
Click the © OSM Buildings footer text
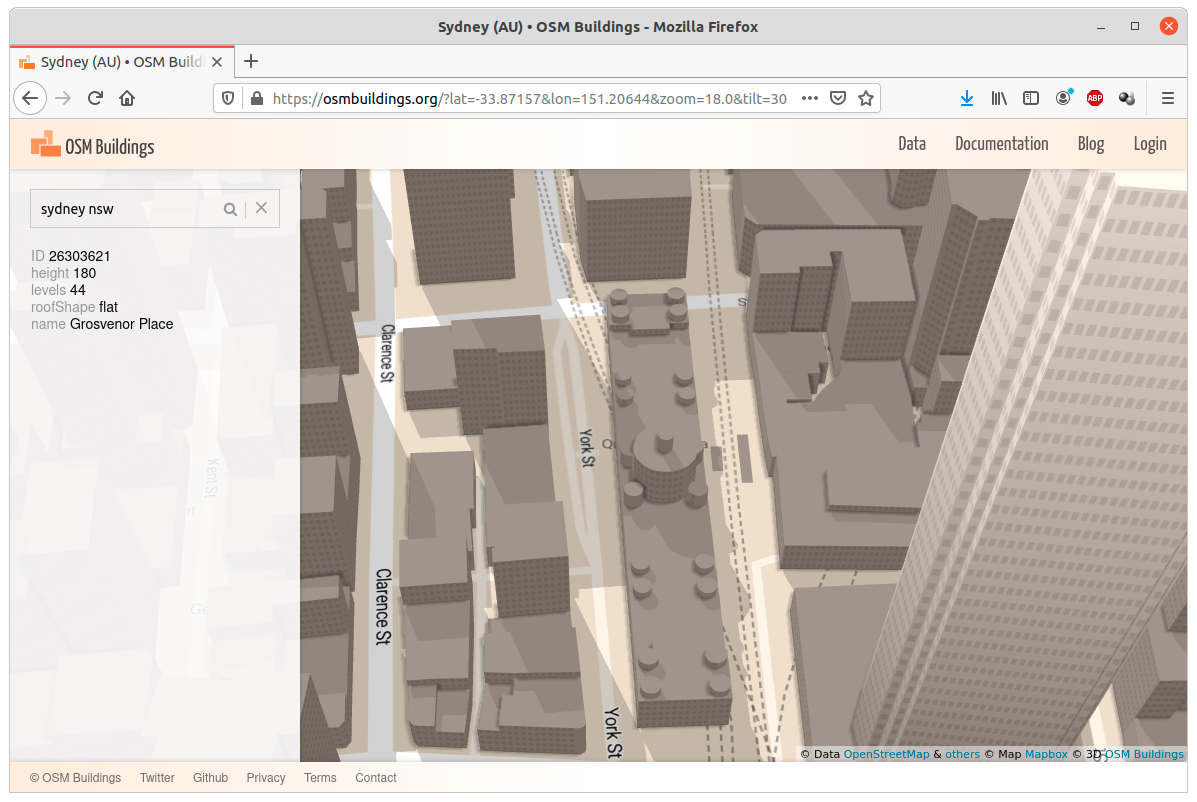tap(75, 778)
